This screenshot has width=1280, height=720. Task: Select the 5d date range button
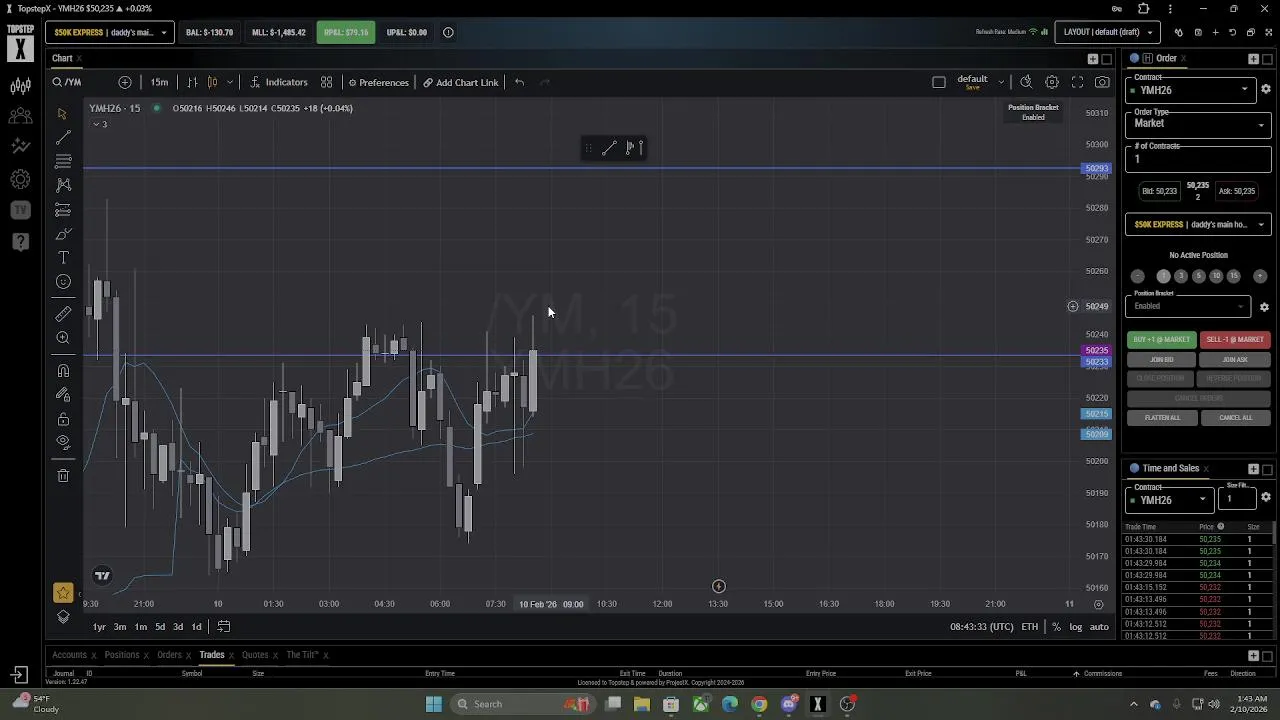tap(160, 627)
